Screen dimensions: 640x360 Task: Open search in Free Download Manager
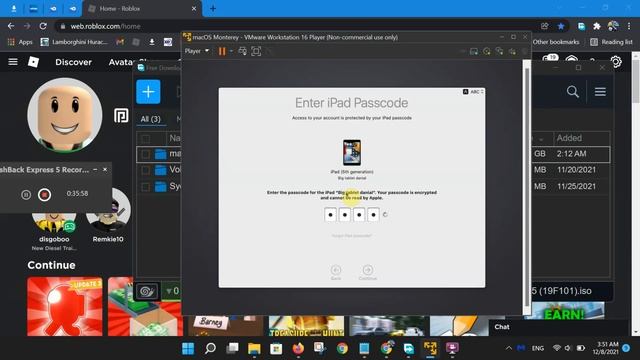573,92
